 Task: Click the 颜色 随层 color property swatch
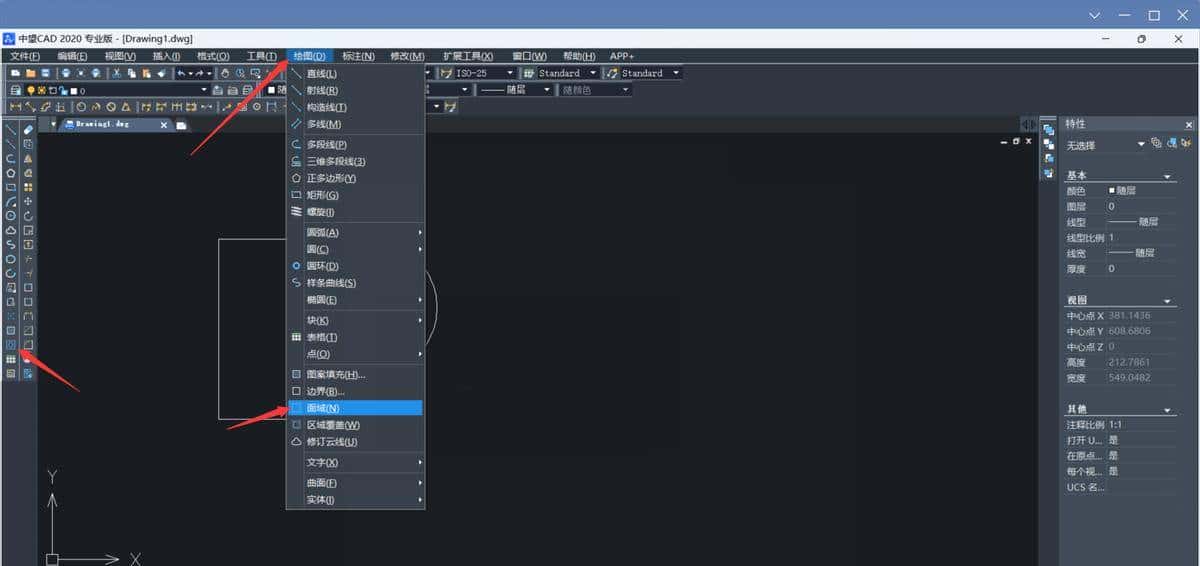tap(1111, 190)
